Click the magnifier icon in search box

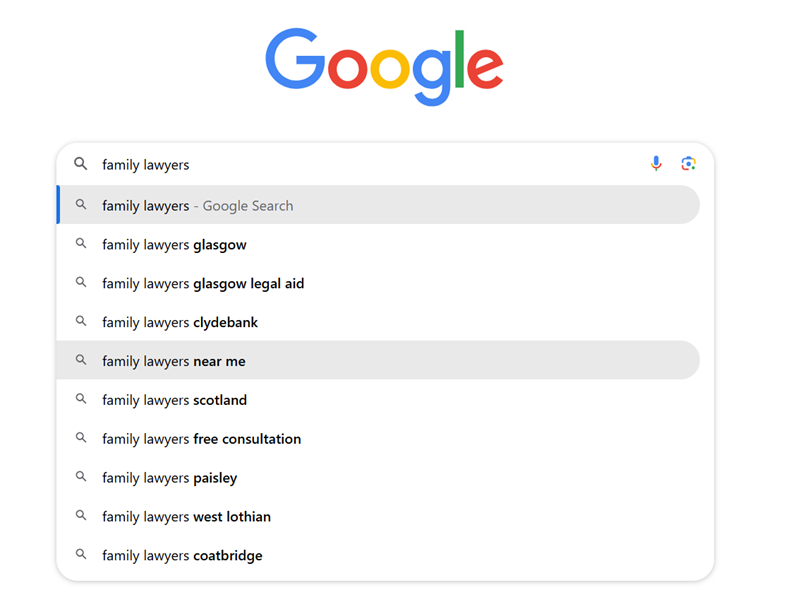[x=81, y=163]
